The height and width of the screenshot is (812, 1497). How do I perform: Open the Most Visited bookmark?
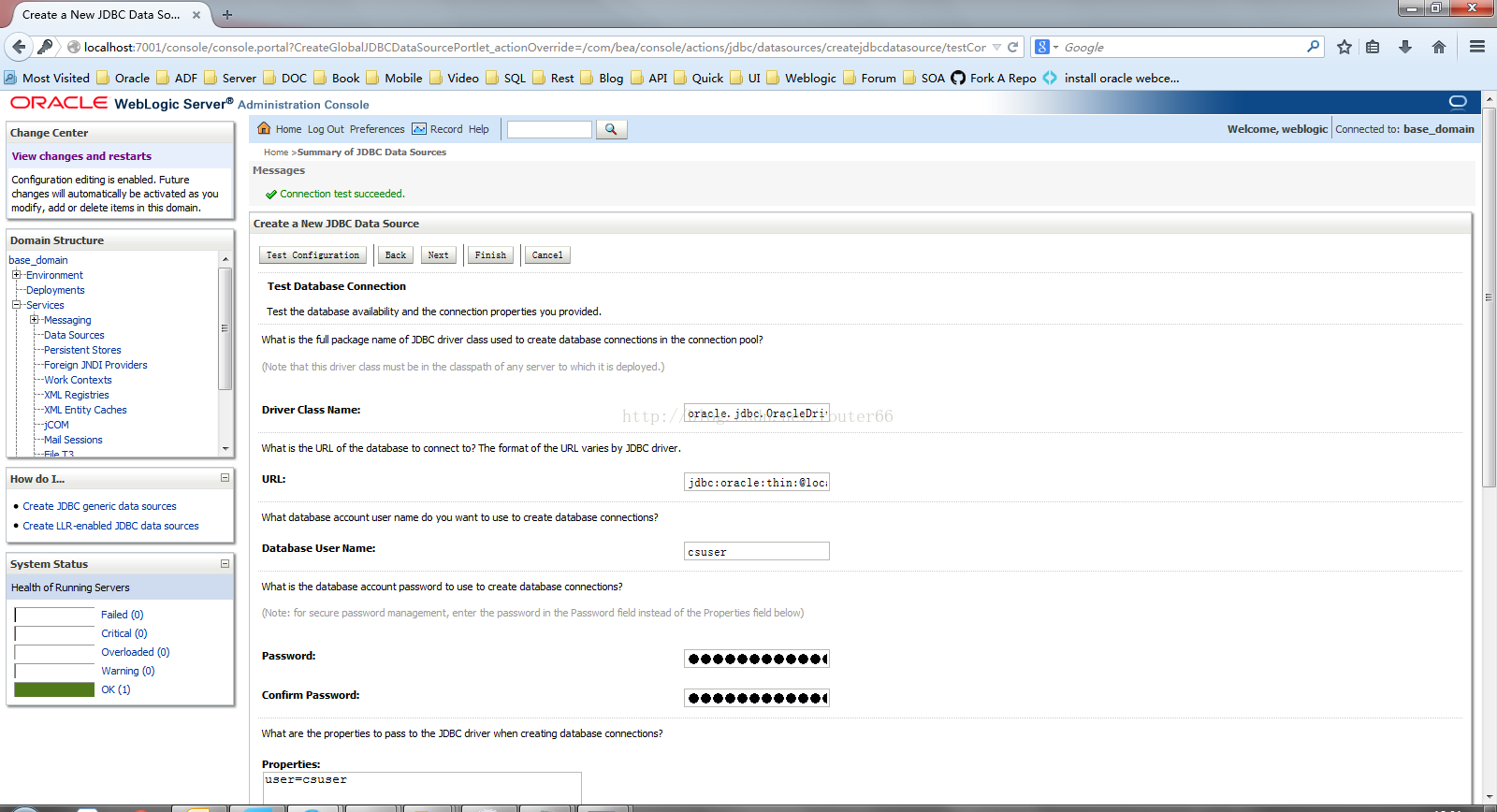point(47,78)
